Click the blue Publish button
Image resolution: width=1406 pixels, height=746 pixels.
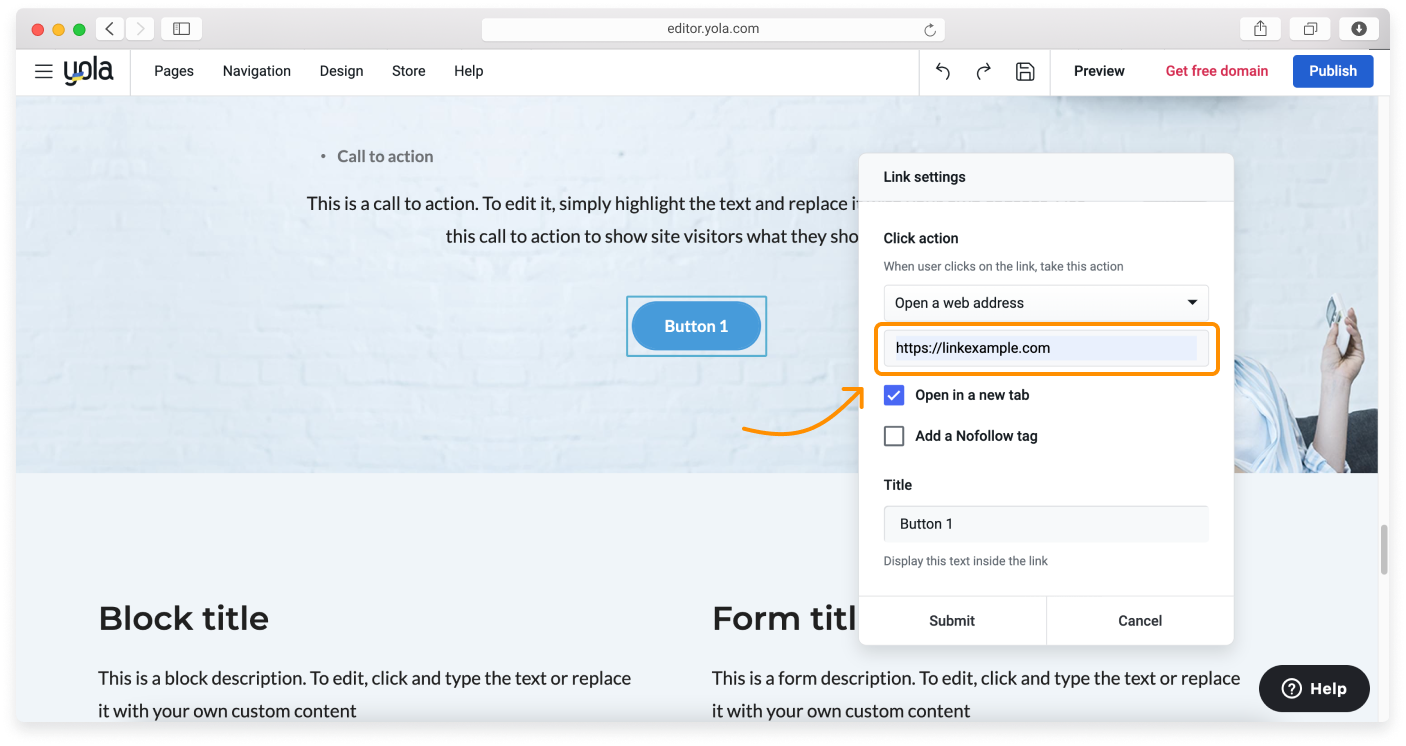1332,71
